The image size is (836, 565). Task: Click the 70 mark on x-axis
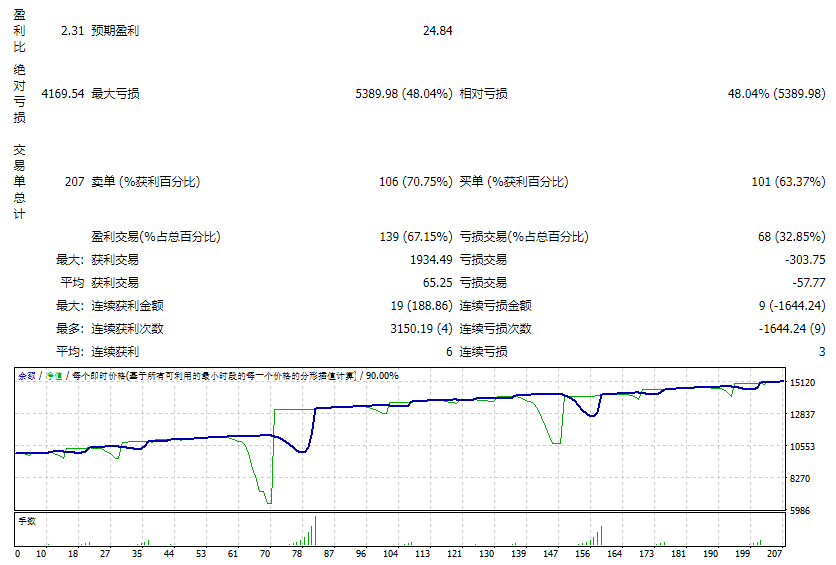tap(265, 553)
